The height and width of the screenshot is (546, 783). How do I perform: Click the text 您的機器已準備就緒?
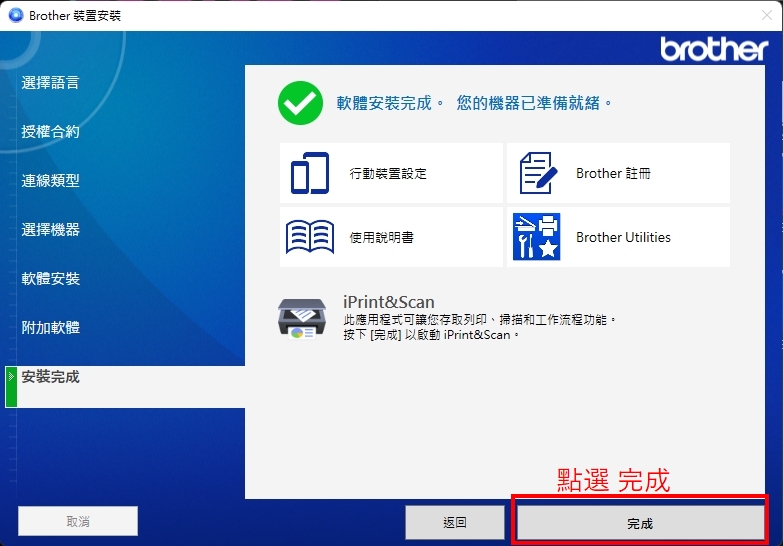pos(528,103)
